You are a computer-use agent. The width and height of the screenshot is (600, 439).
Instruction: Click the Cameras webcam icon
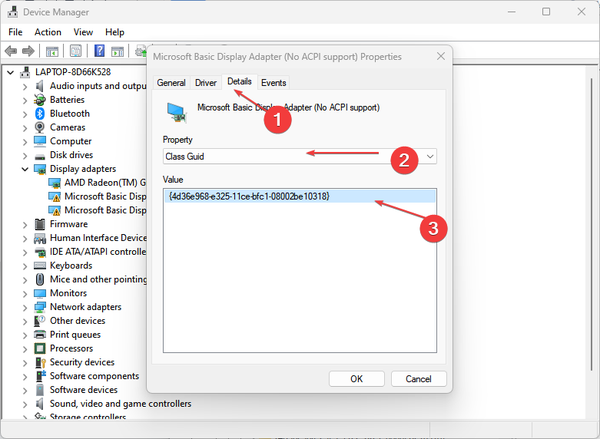39,127
